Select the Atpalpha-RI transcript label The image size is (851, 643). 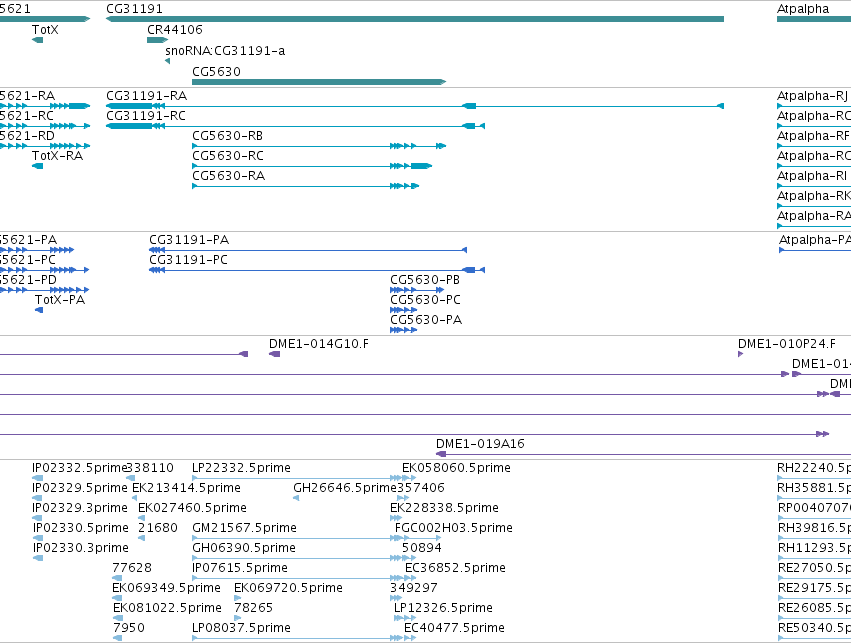(812, 176)
